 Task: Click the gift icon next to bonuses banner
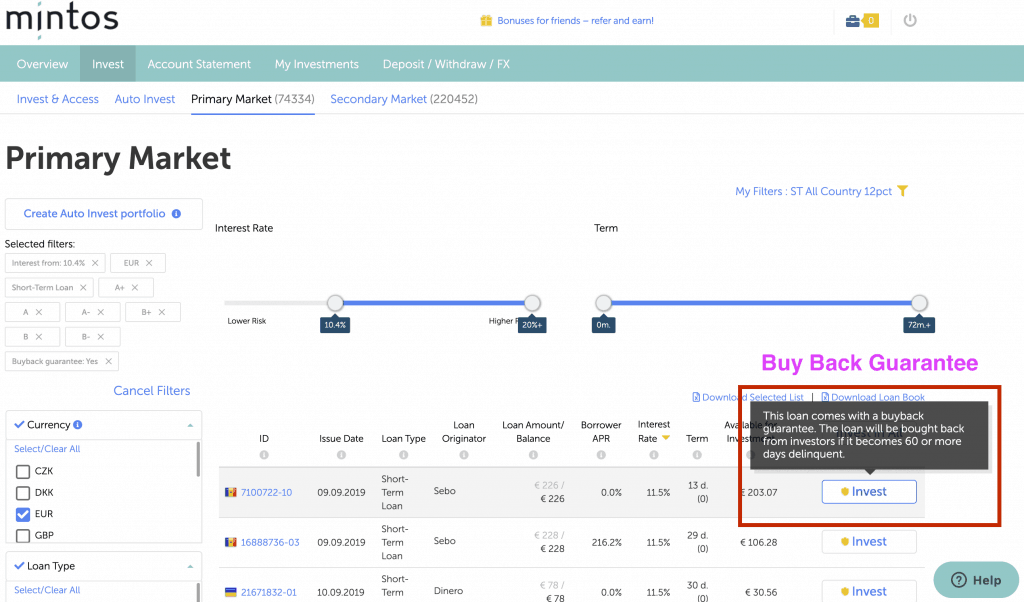[x=487, y=19]
